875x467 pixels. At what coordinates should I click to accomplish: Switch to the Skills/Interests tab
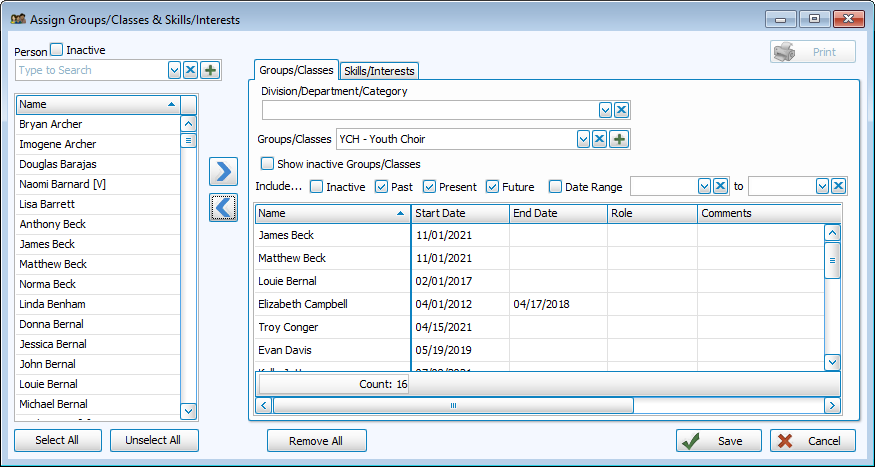379,71
